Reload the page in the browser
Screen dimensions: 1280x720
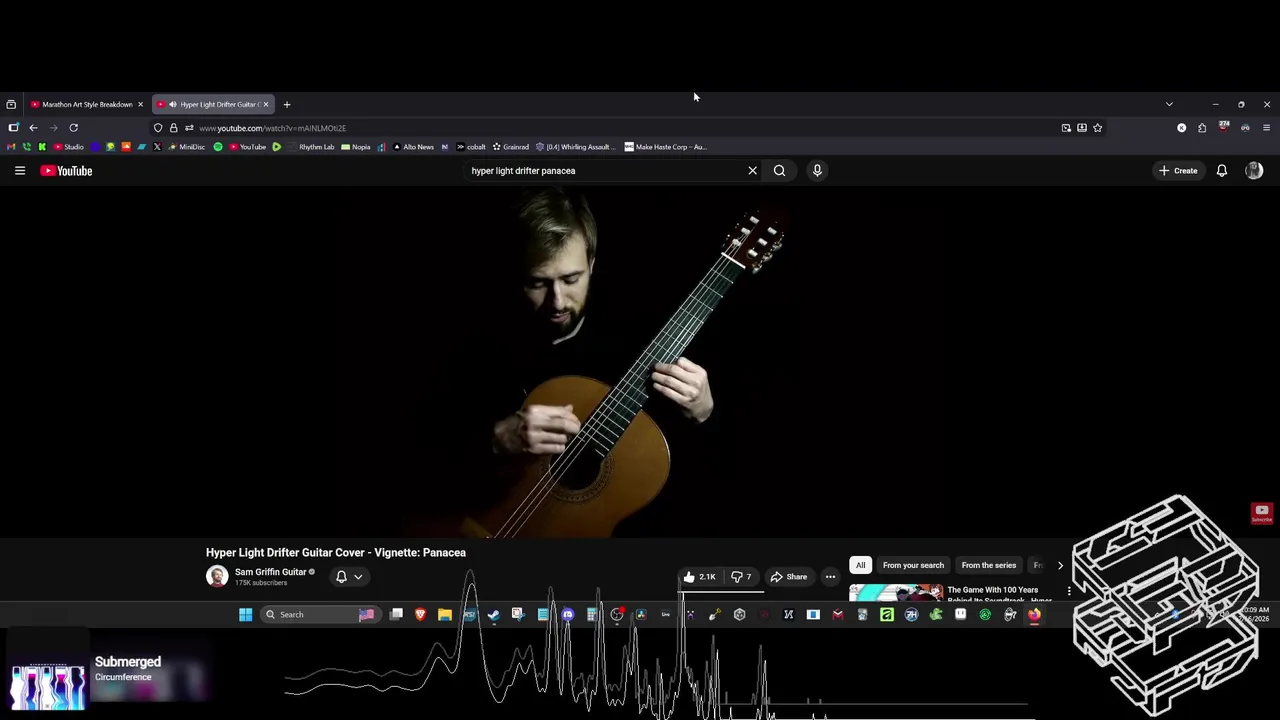(x=73, y=128)
